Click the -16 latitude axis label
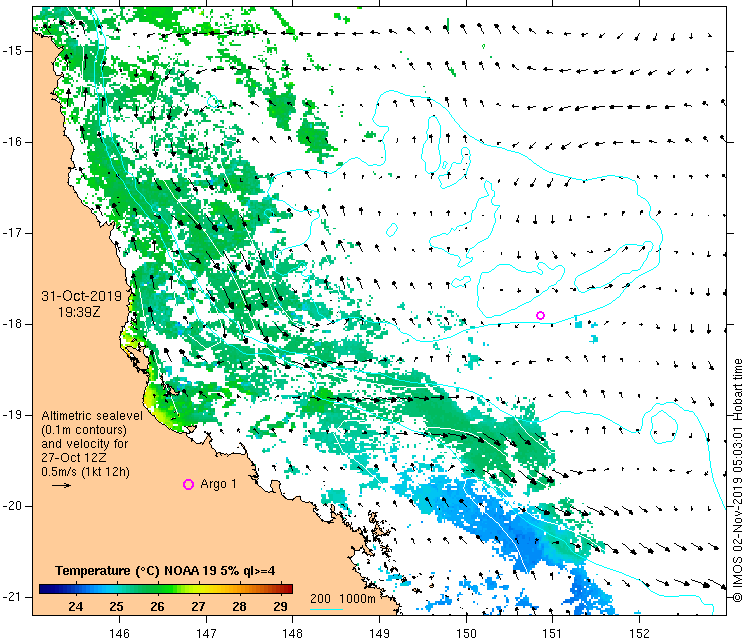Screen dimensions: 750x640 pyautogui.click(x=11, y=142)
